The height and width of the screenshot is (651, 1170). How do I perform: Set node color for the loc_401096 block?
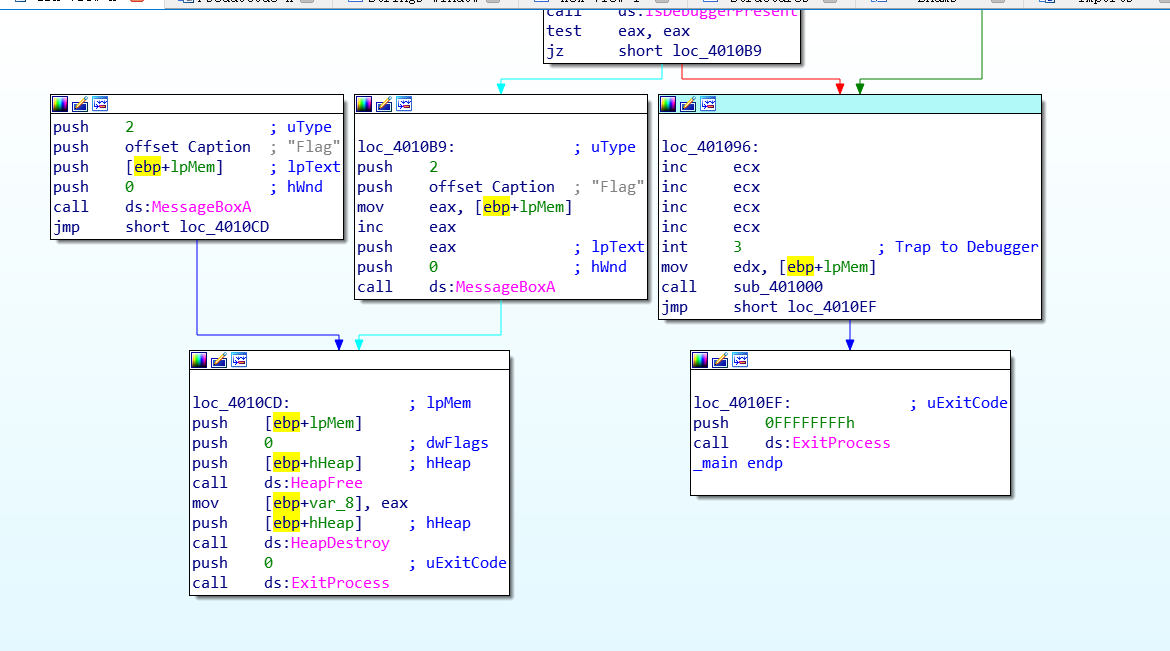(x=669, y=104)
